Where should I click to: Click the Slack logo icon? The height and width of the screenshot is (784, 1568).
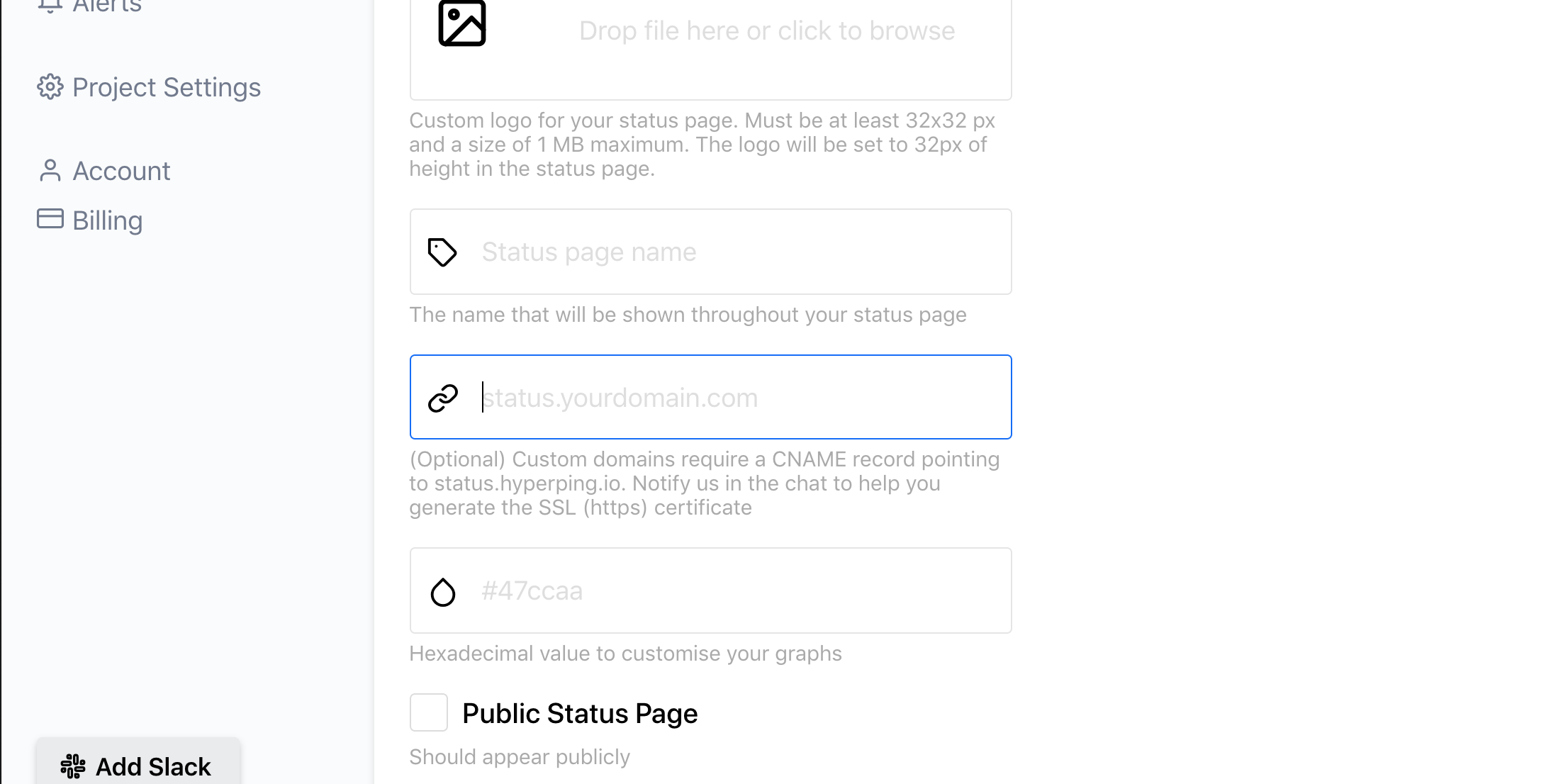pyautogui.click(x=73, y=766)
